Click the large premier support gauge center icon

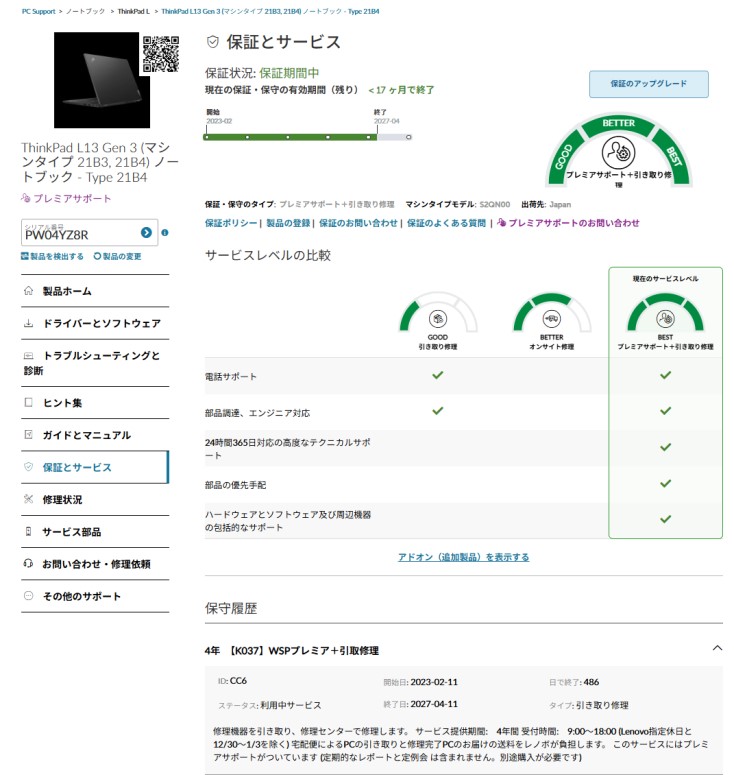[x=618, y=153]
